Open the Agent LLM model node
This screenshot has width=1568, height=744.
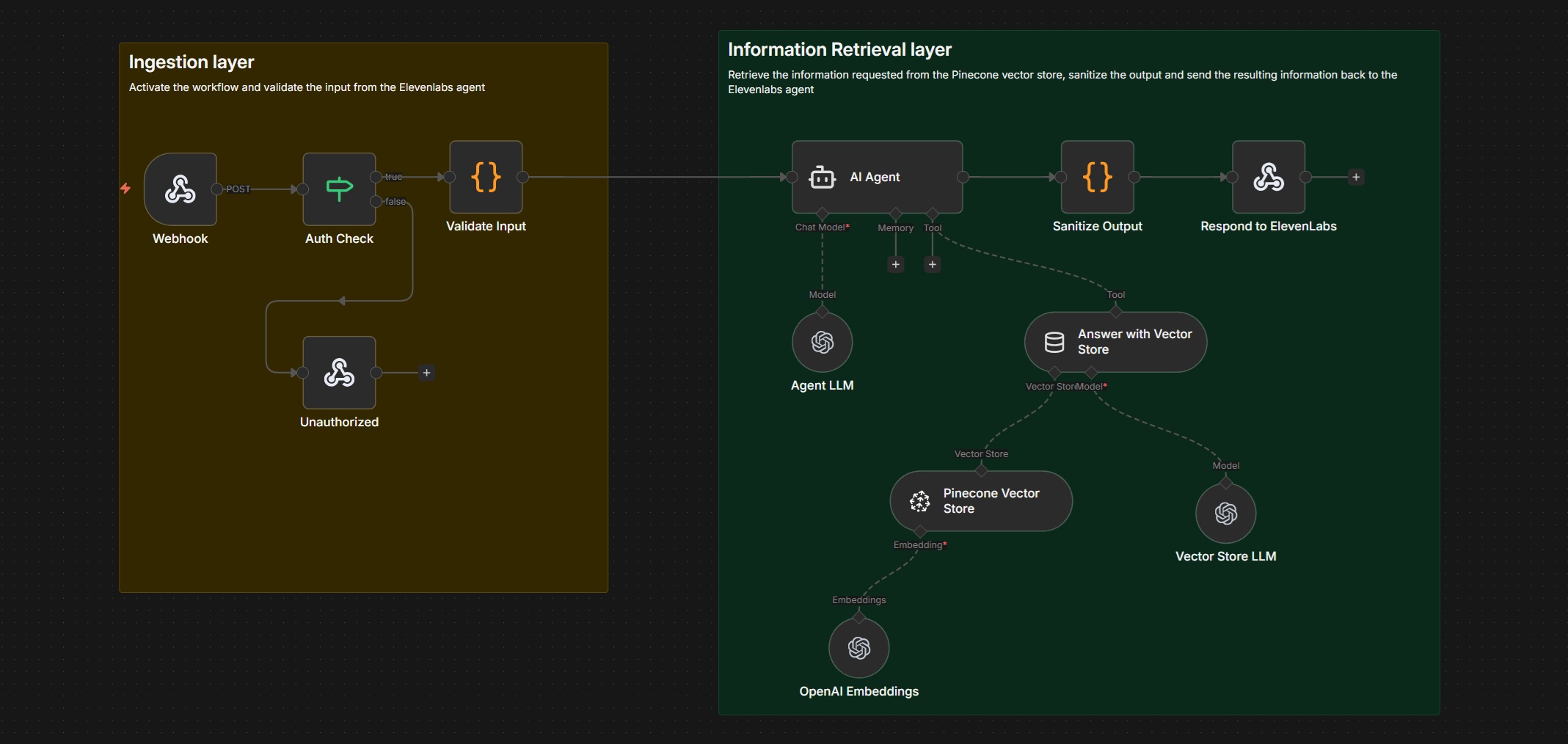[822, 343]
